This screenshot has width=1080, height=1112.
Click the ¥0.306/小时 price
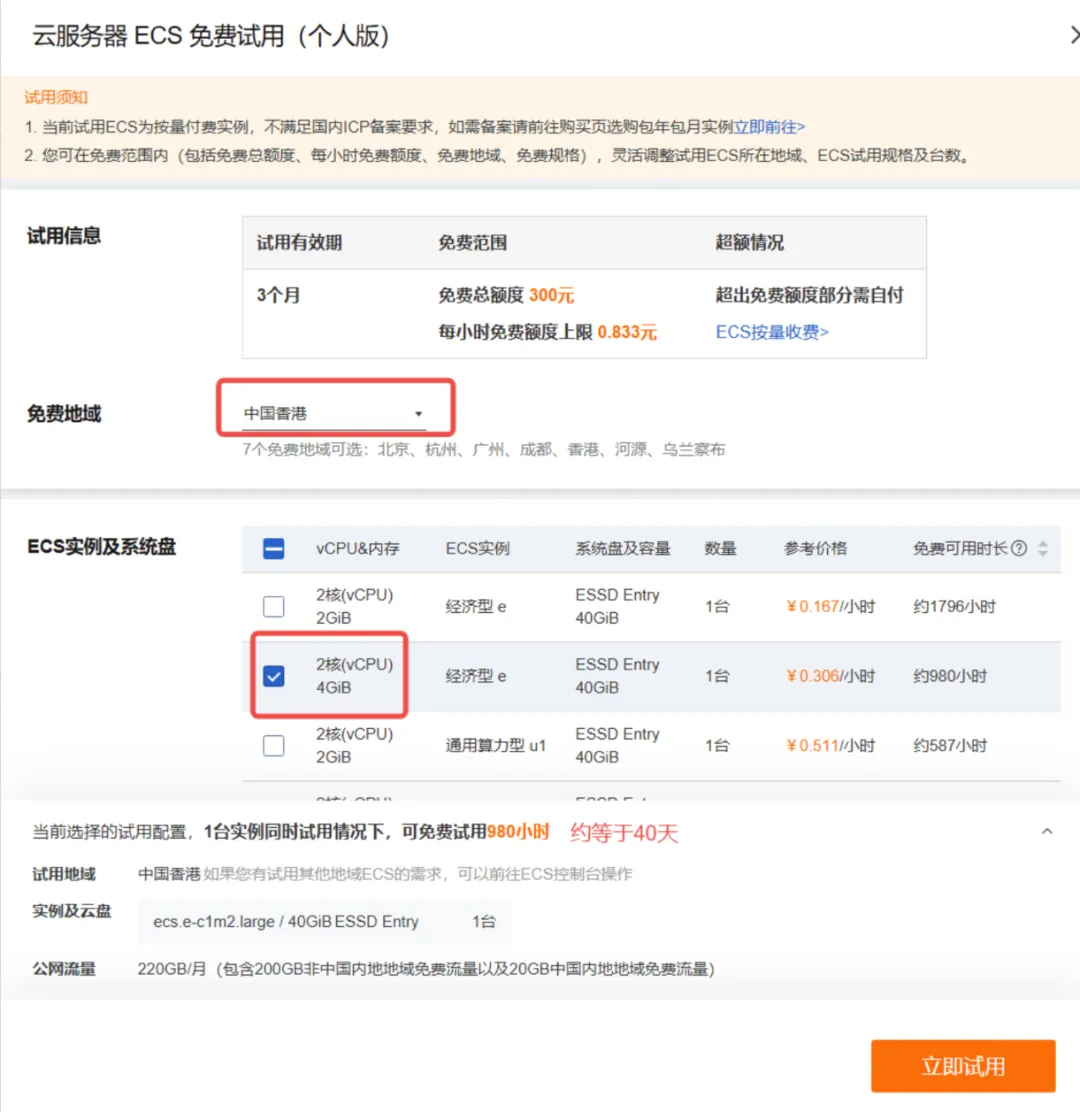[x=830, y=676]
